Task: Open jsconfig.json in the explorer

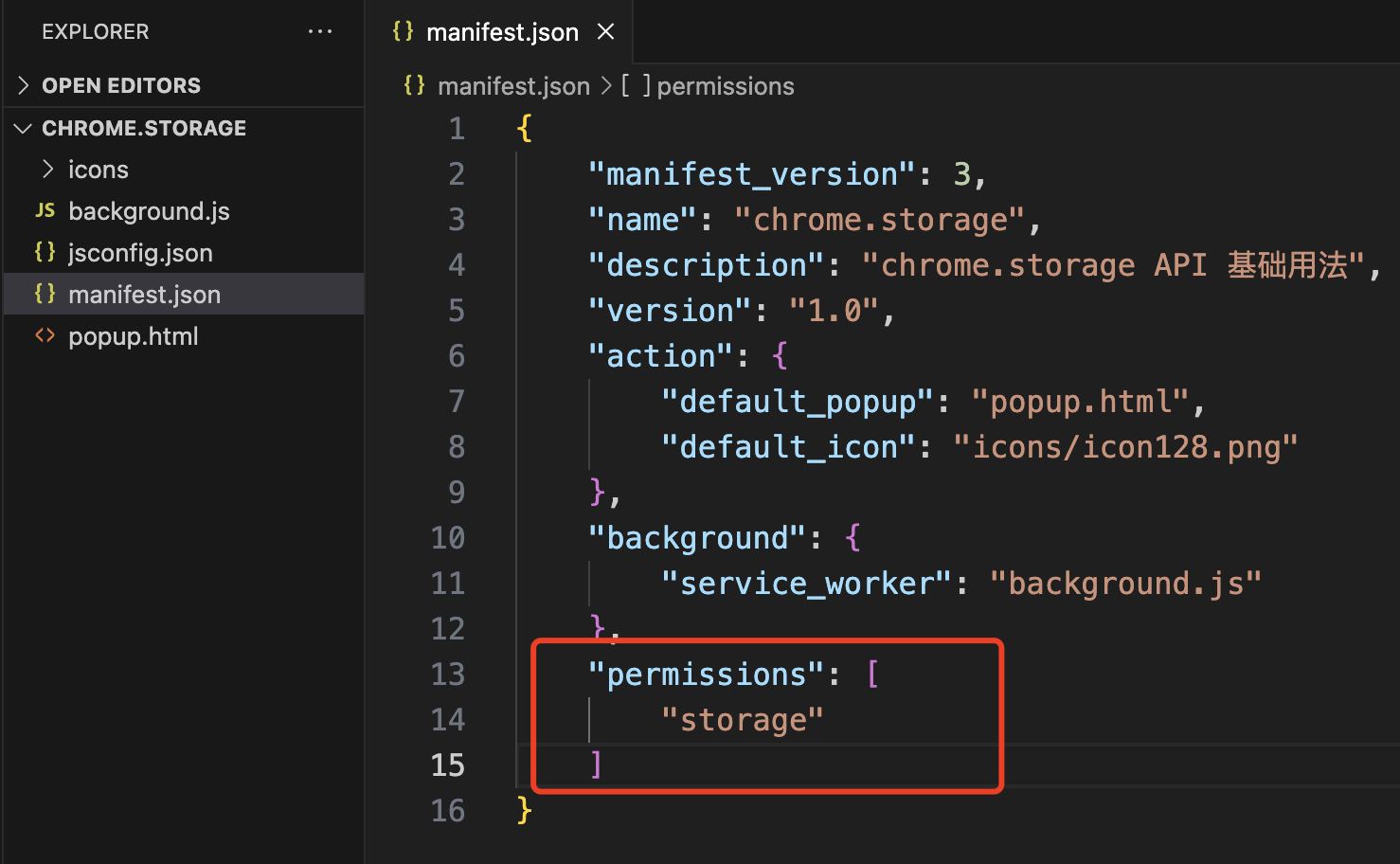Action: point(140,253)
